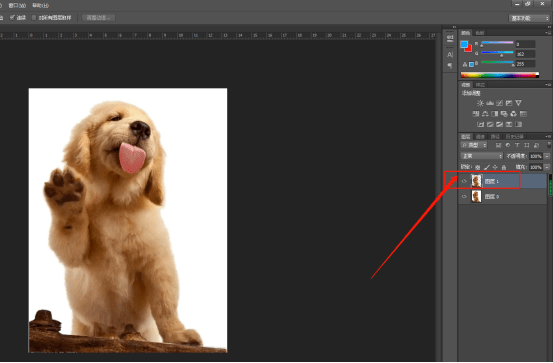
Task: Open the workspace switcher (基本功能) dropdown
Action: [529, 18]
